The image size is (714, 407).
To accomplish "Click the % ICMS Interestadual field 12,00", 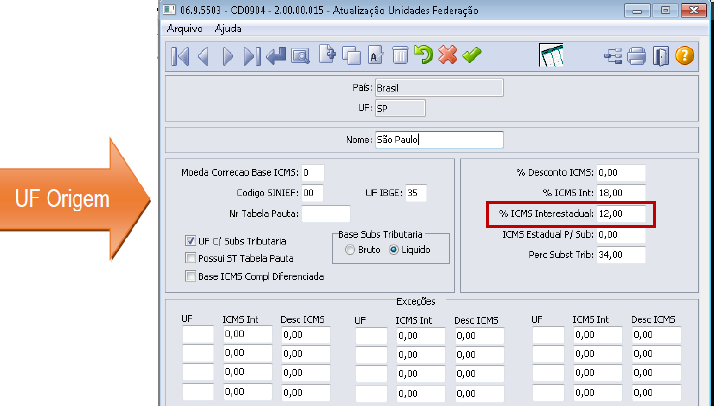I will (621, 214).
